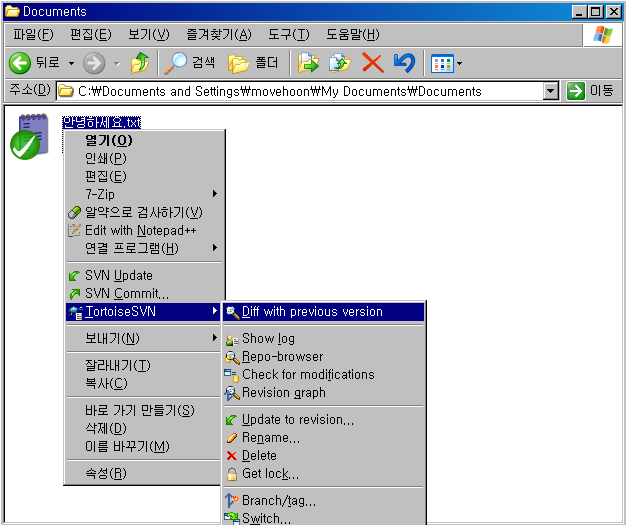Choose 삭제(D) from context menu
The image size is (626, 525).
(x=144, y=428)
